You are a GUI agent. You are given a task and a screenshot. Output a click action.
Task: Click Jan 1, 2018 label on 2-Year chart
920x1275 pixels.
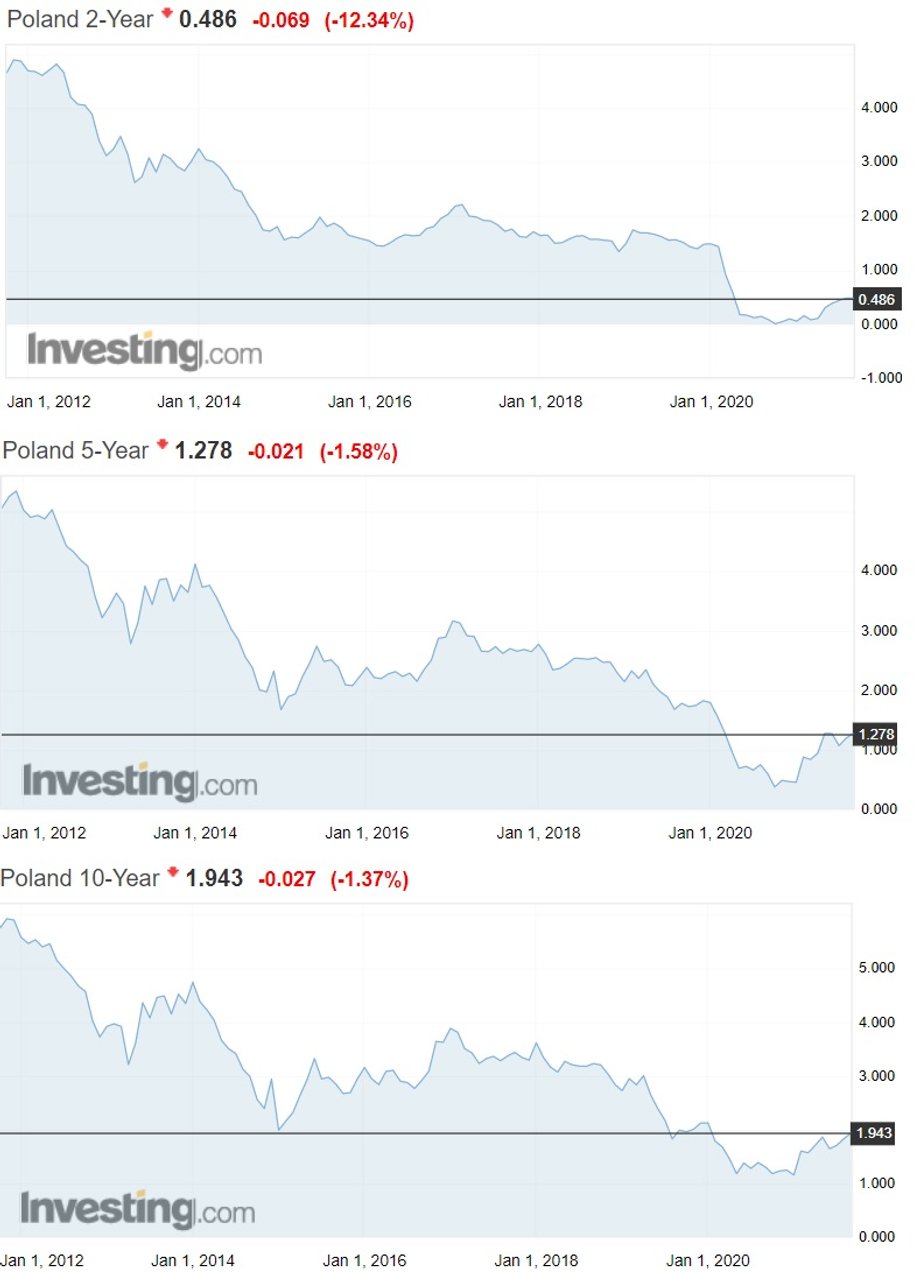pos(540,402)
